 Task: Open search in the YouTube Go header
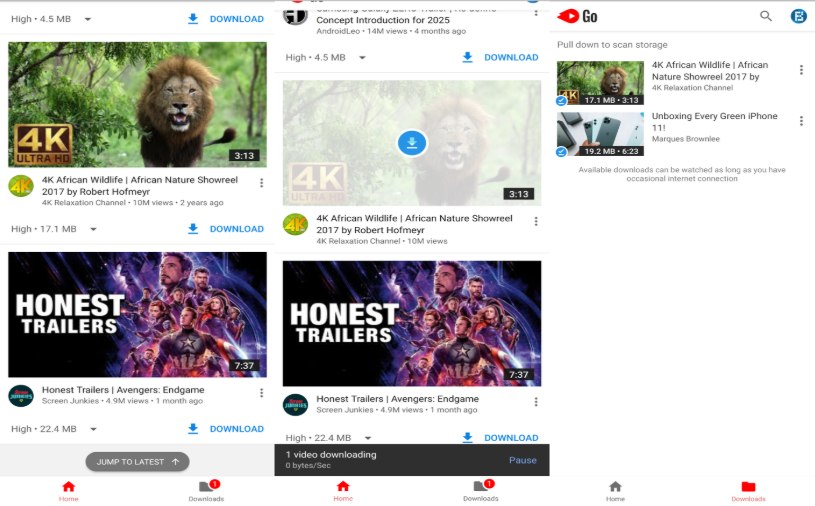click(766, 16)
